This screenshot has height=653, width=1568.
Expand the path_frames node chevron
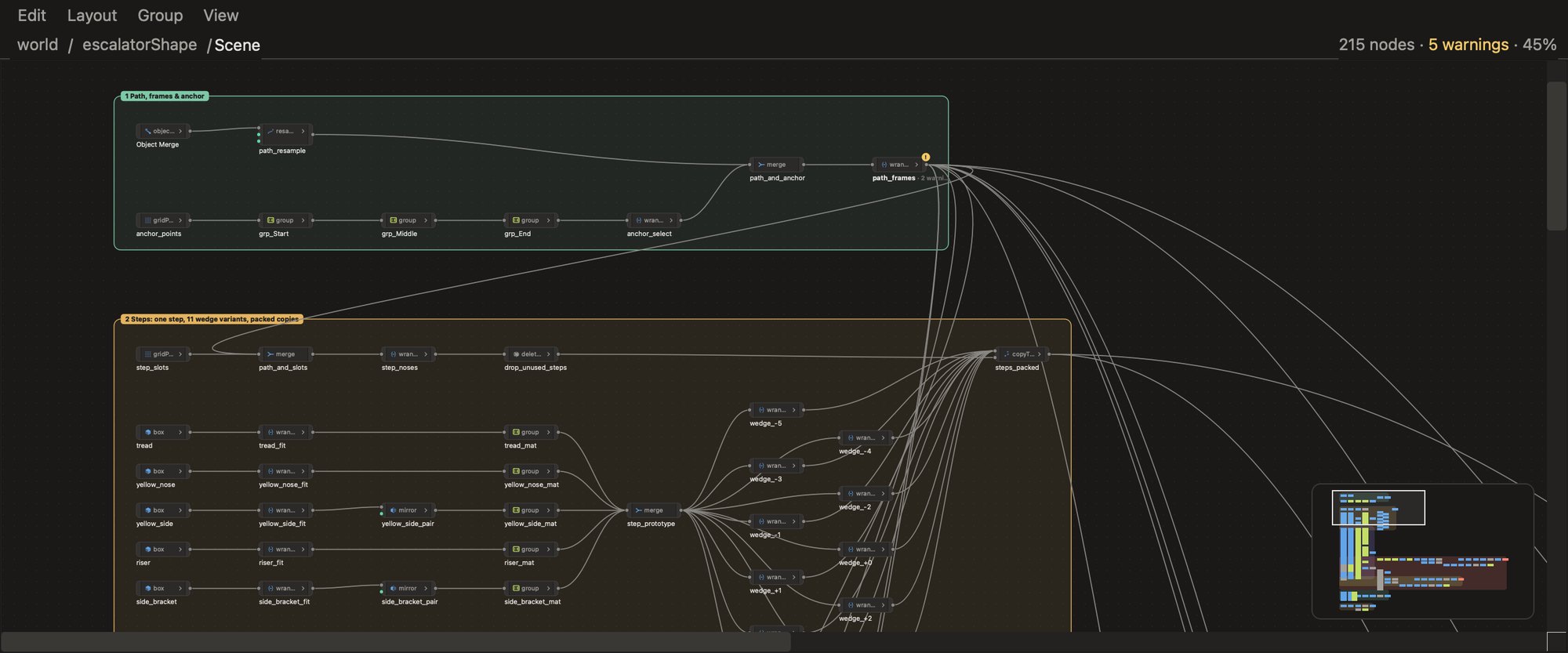pyautogui.click(x=916, y=165)
